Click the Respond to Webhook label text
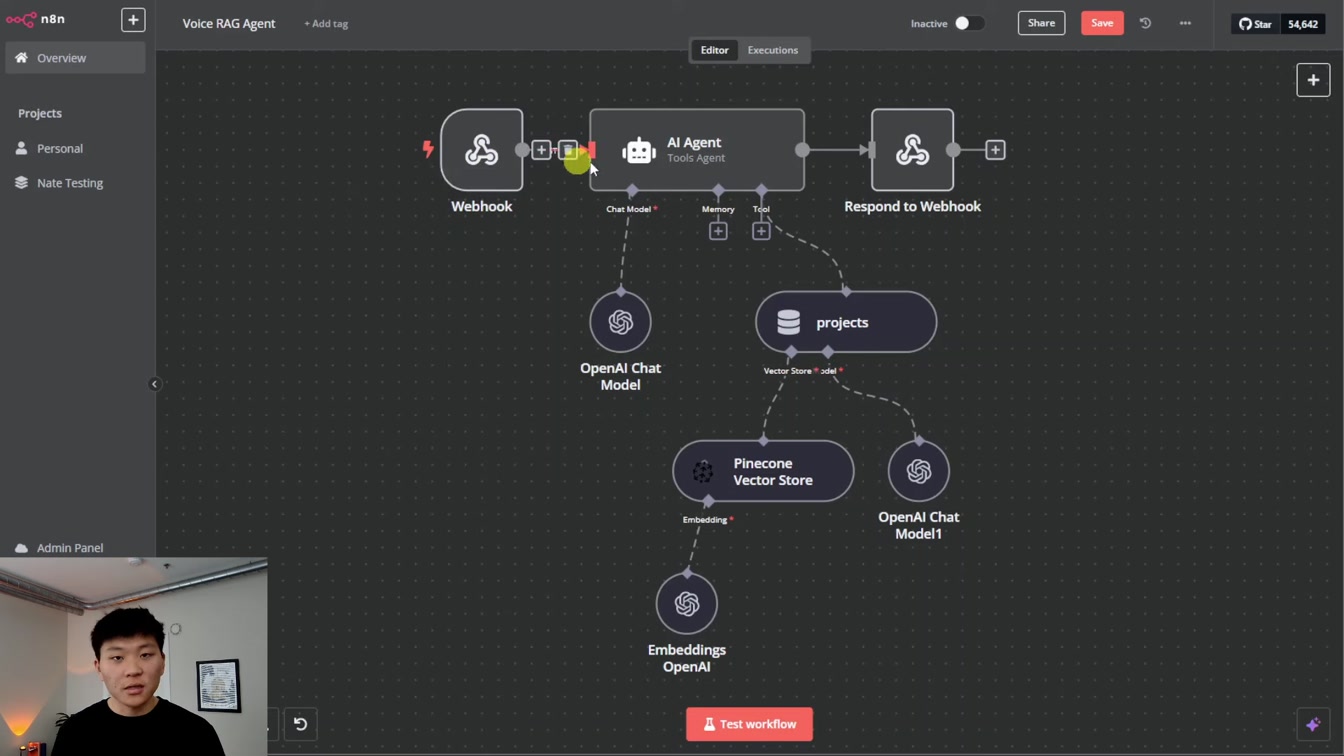The width and height of the screenshot is (1344, 756). (912, 206)
